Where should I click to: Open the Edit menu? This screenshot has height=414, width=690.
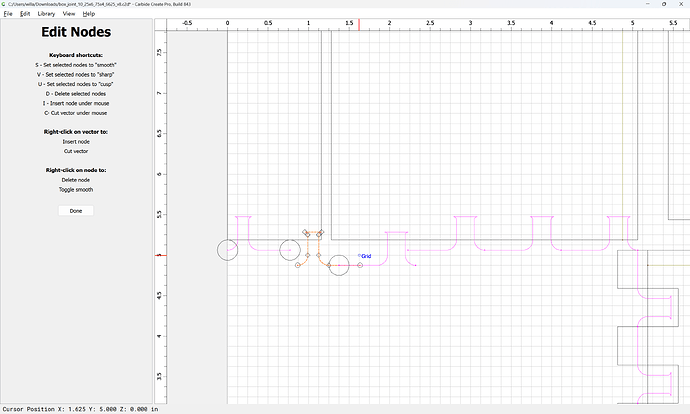pos(25,14)
